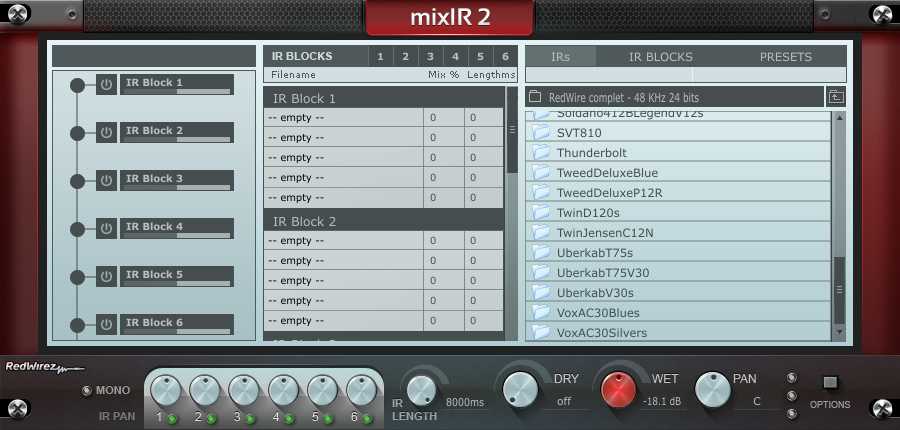Viewport: 900px width, 430px height.
Task: Open the SVT810 folder
Action: (x=579, y=133)
